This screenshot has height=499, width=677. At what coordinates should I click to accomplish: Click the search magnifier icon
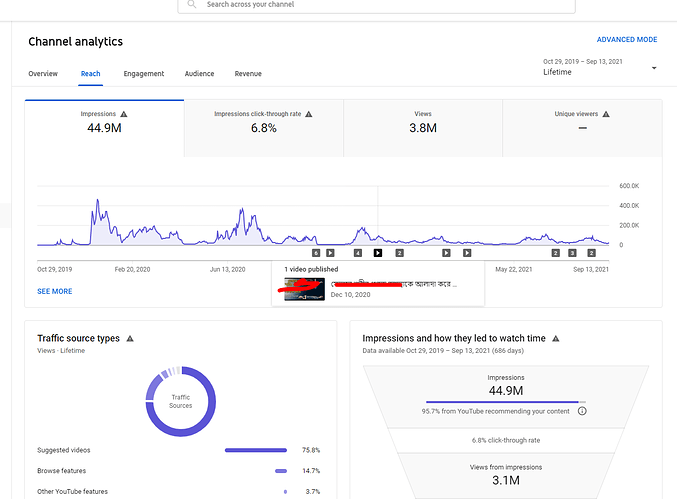pos(192,4)
